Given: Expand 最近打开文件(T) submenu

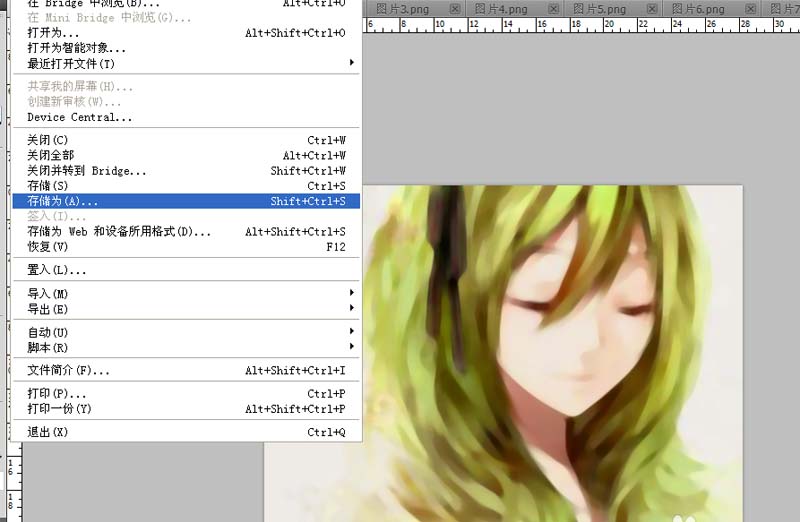Looking at the screenshot, I should [x=186, y=63].
